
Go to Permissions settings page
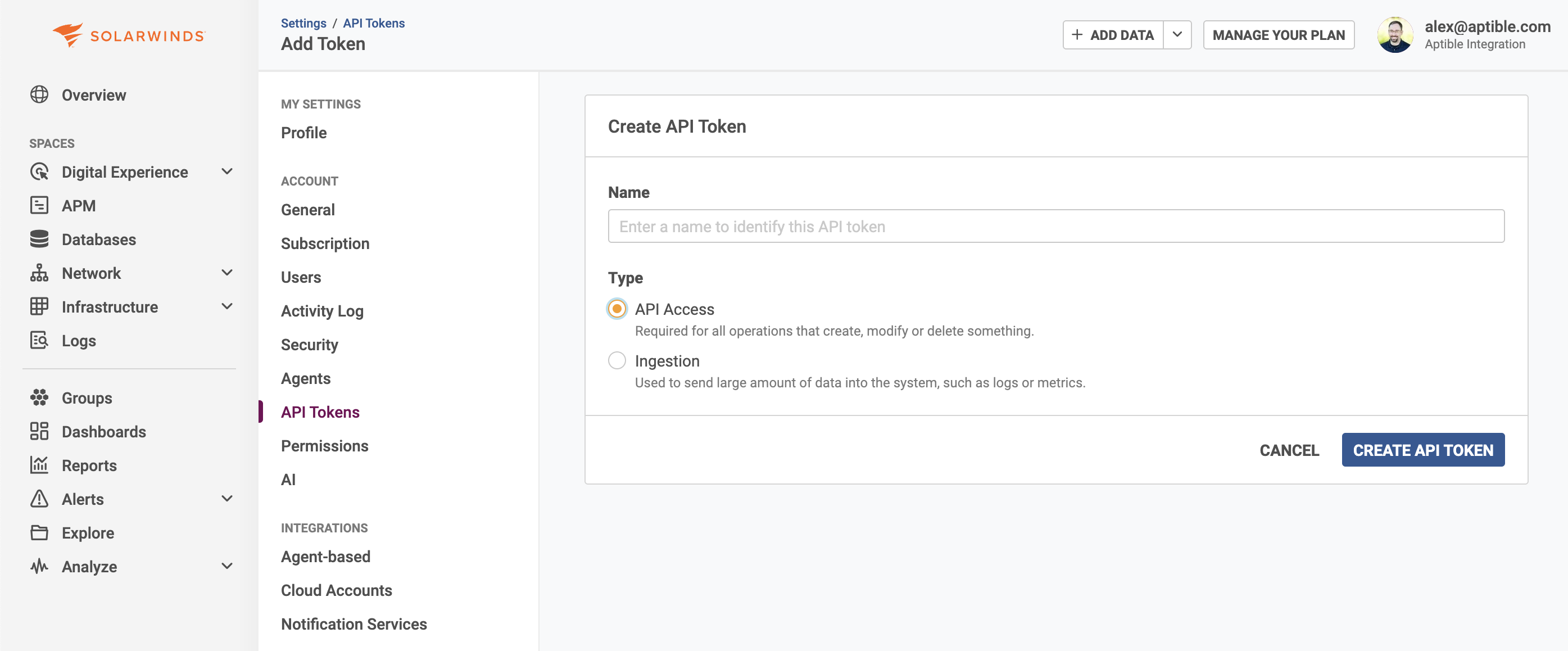click(324, 446)
